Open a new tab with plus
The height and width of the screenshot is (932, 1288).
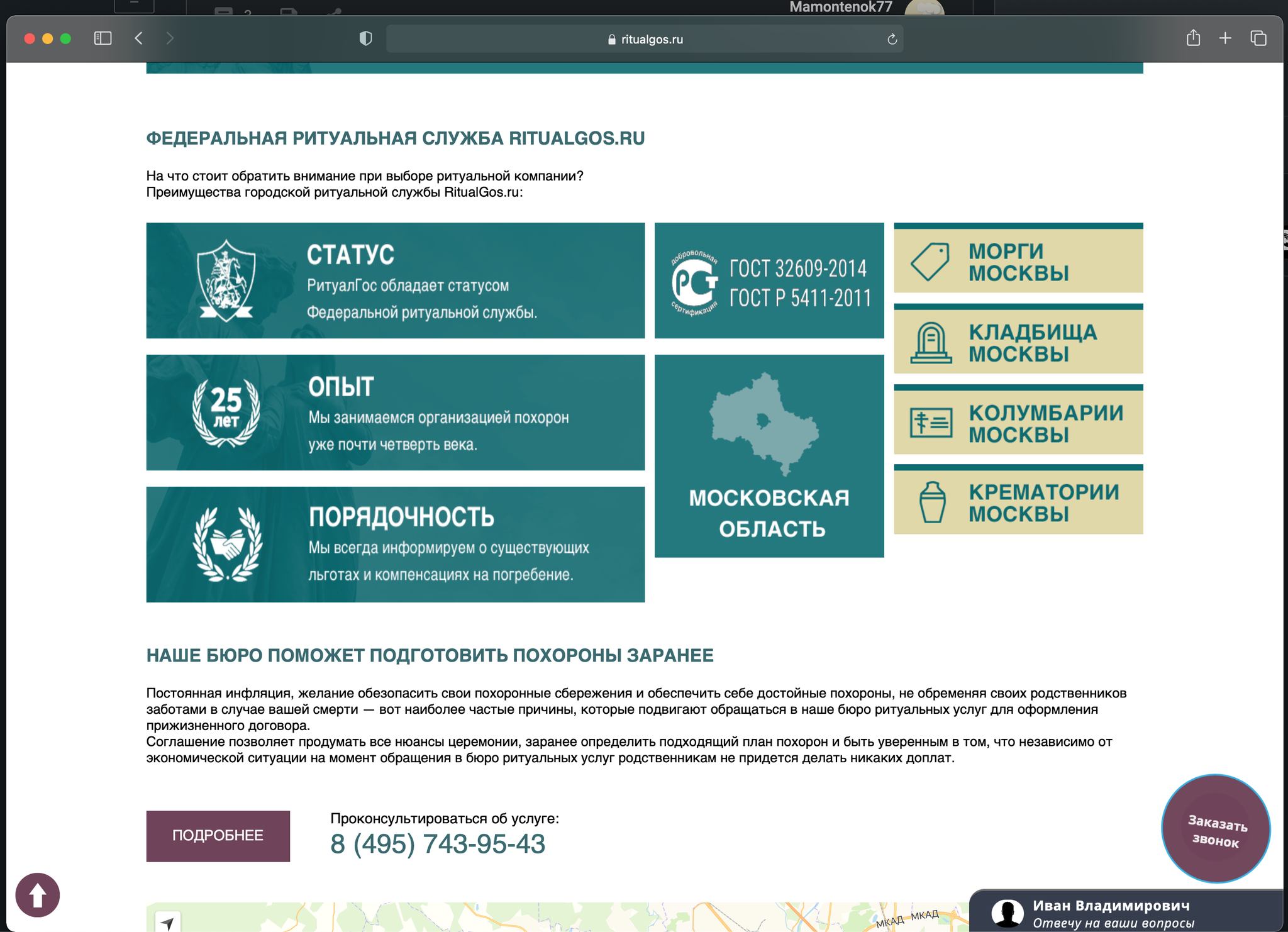click(x=1225, y=38)
